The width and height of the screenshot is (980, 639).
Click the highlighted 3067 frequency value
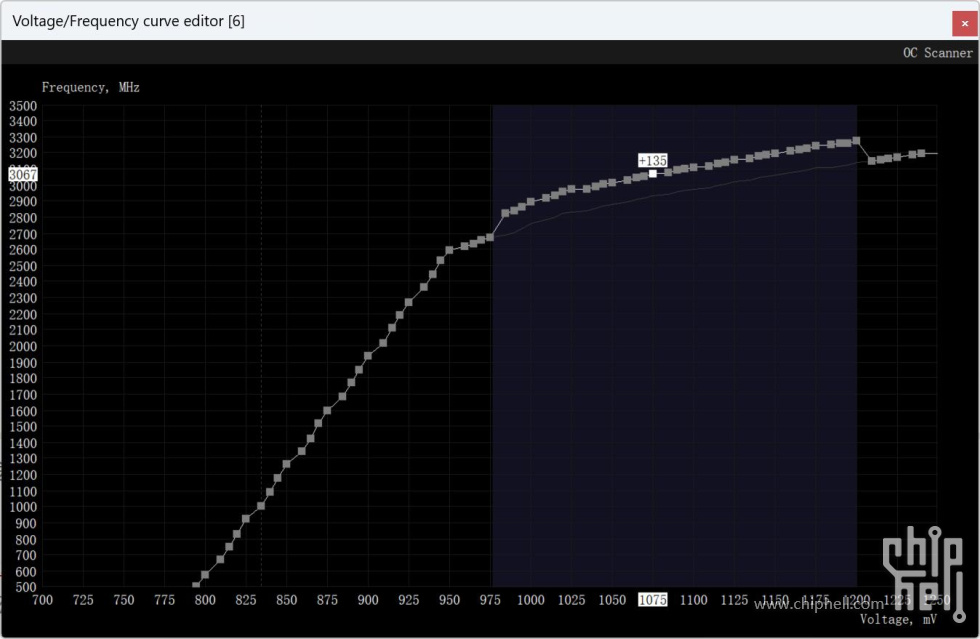pyautogui.click(x=22, y=174)
